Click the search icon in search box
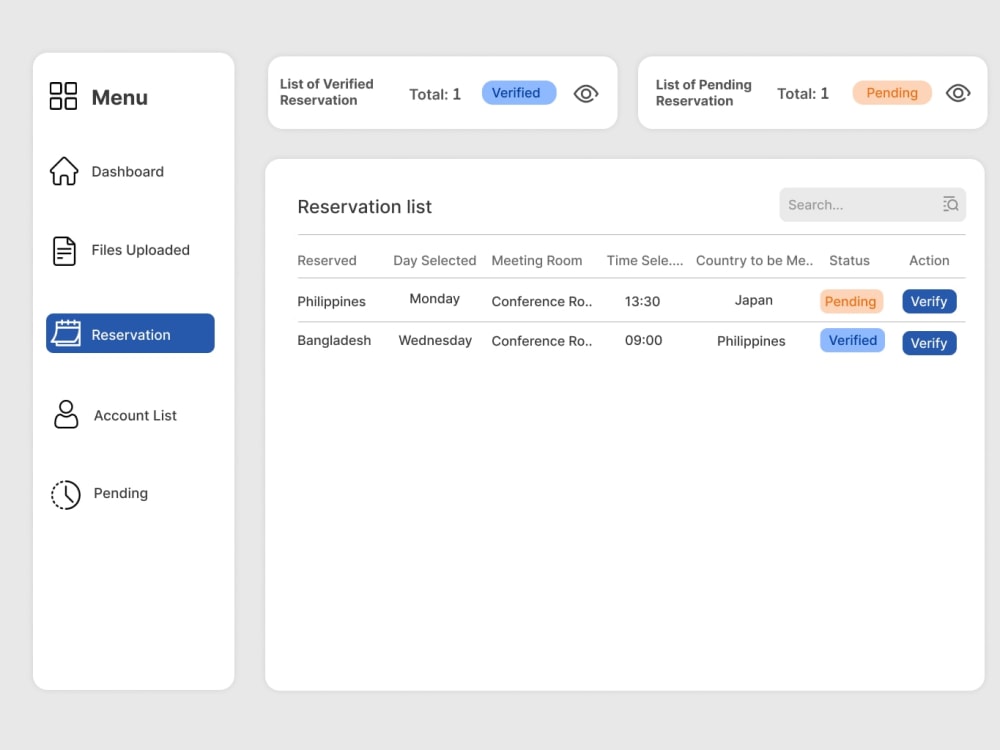 [x=950, y=204]
